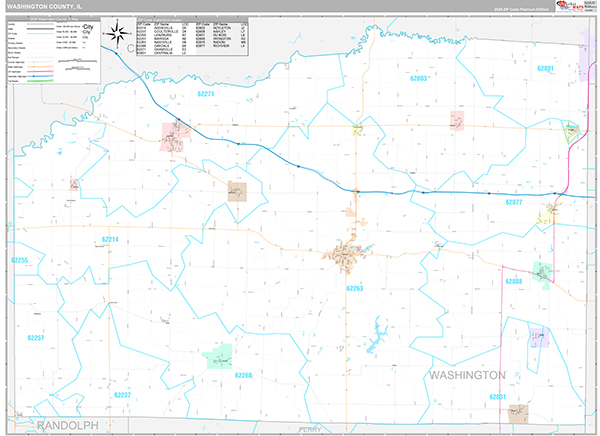Click the brown square town north of 62214
Image resolution: width=600 pixels, height=436 pixels.
[237, 191]
